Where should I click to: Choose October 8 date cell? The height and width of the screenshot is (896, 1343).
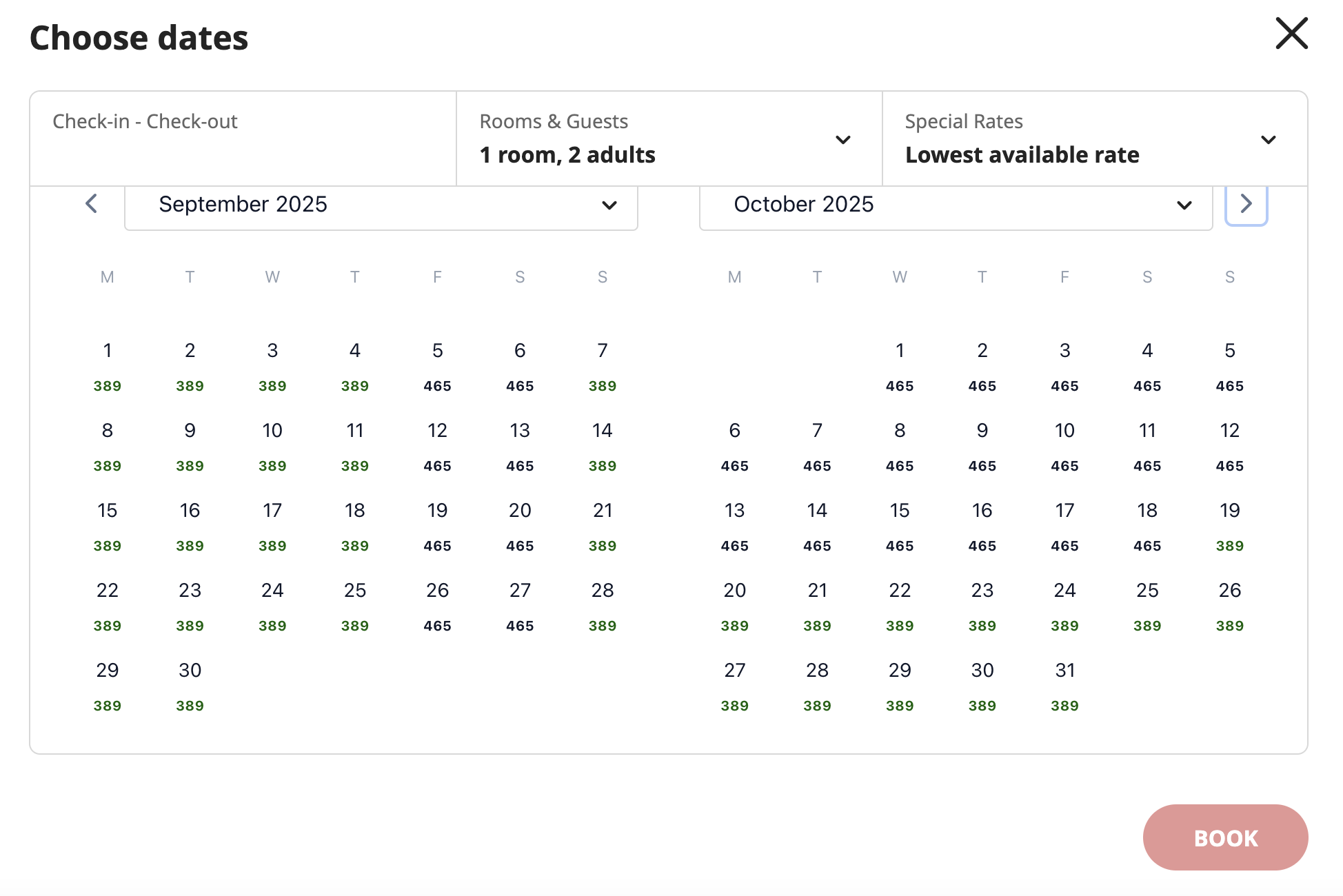pyautogui.click(x=900, y=447)
